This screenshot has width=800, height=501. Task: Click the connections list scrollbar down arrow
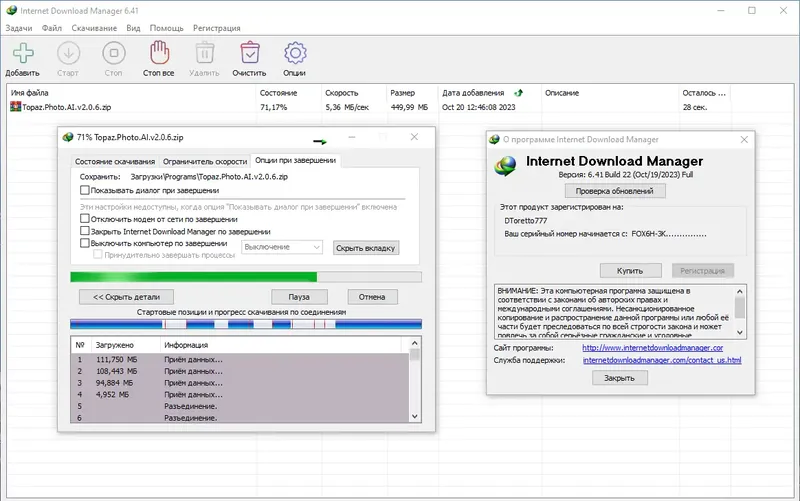click(x=414, y=416)
